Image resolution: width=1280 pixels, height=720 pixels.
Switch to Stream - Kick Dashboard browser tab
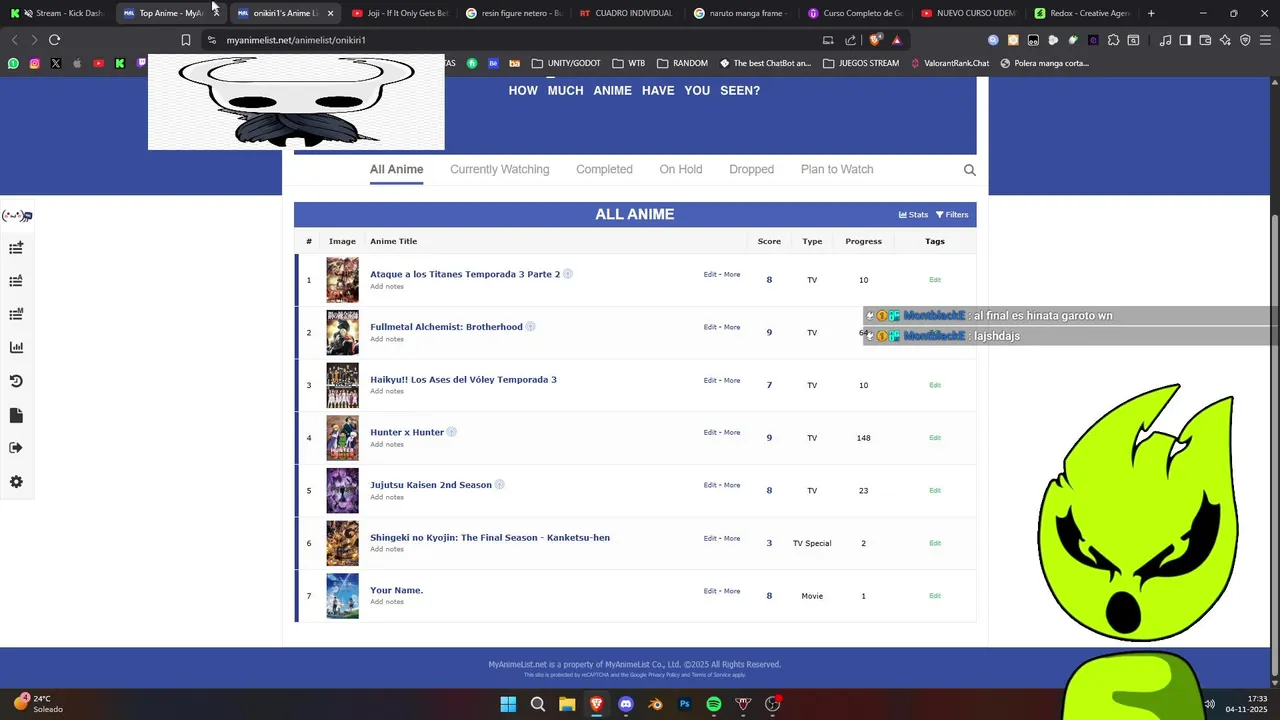[x=58, y=13]
